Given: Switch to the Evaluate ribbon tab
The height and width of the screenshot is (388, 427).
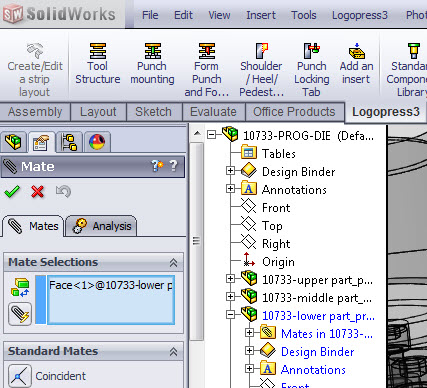Looking at the screenshot, I should 213,112.
